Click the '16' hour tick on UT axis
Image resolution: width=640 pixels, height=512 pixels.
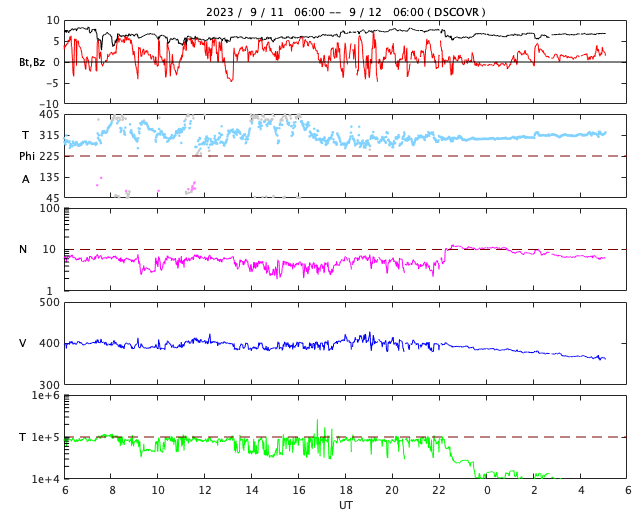coord(299,490)
